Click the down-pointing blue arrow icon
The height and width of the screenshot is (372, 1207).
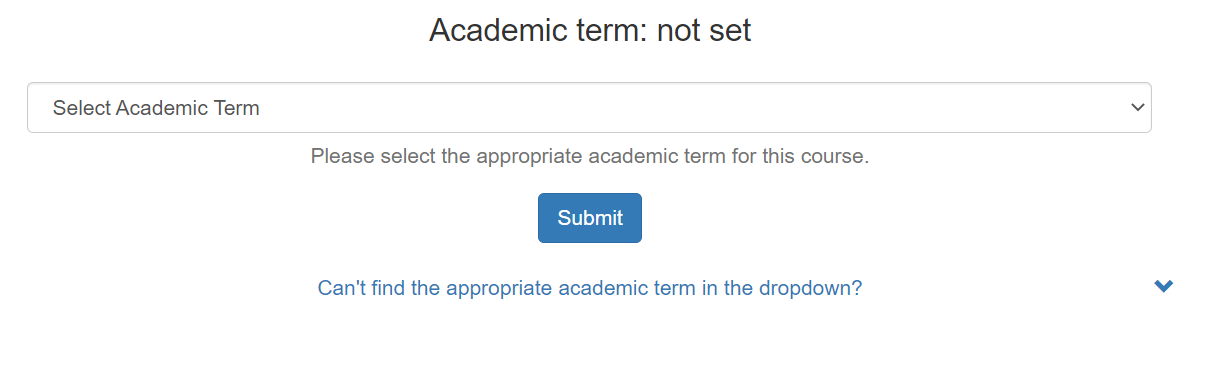tap(1163, 286)
